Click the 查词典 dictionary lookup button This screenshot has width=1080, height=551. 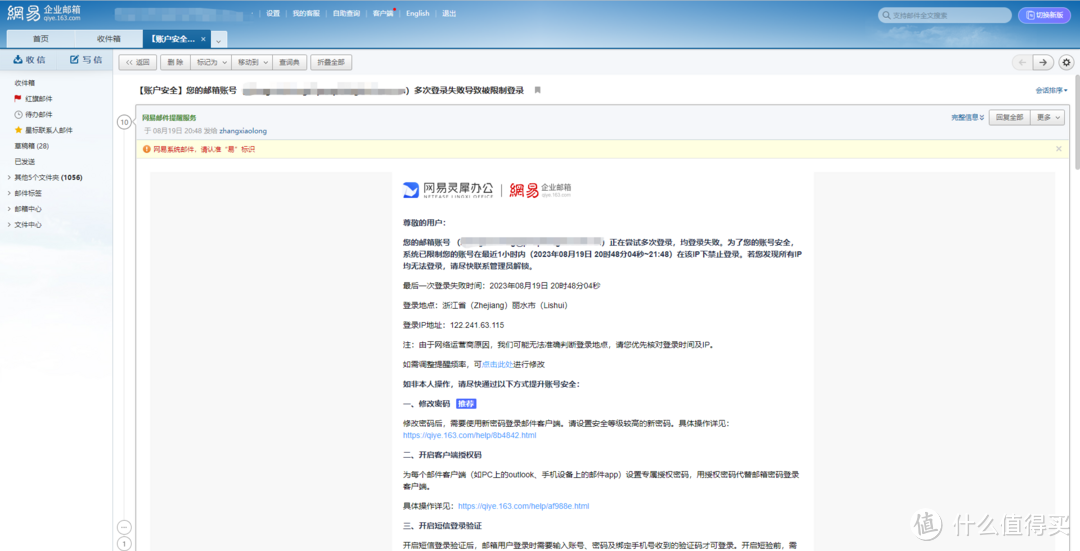click(289, 62)
